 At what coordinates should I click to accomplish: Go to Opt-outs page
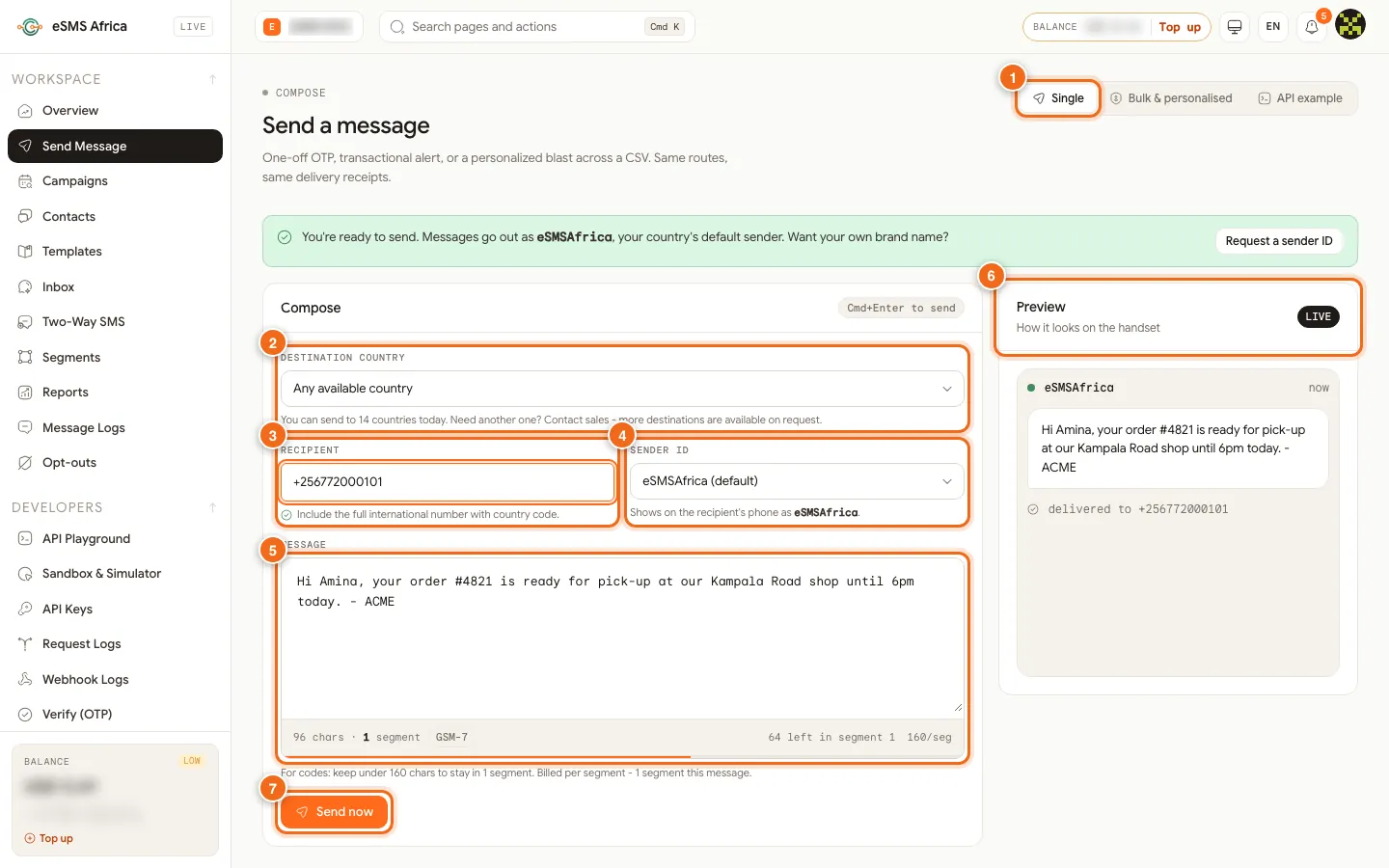[x=115, y=463]
